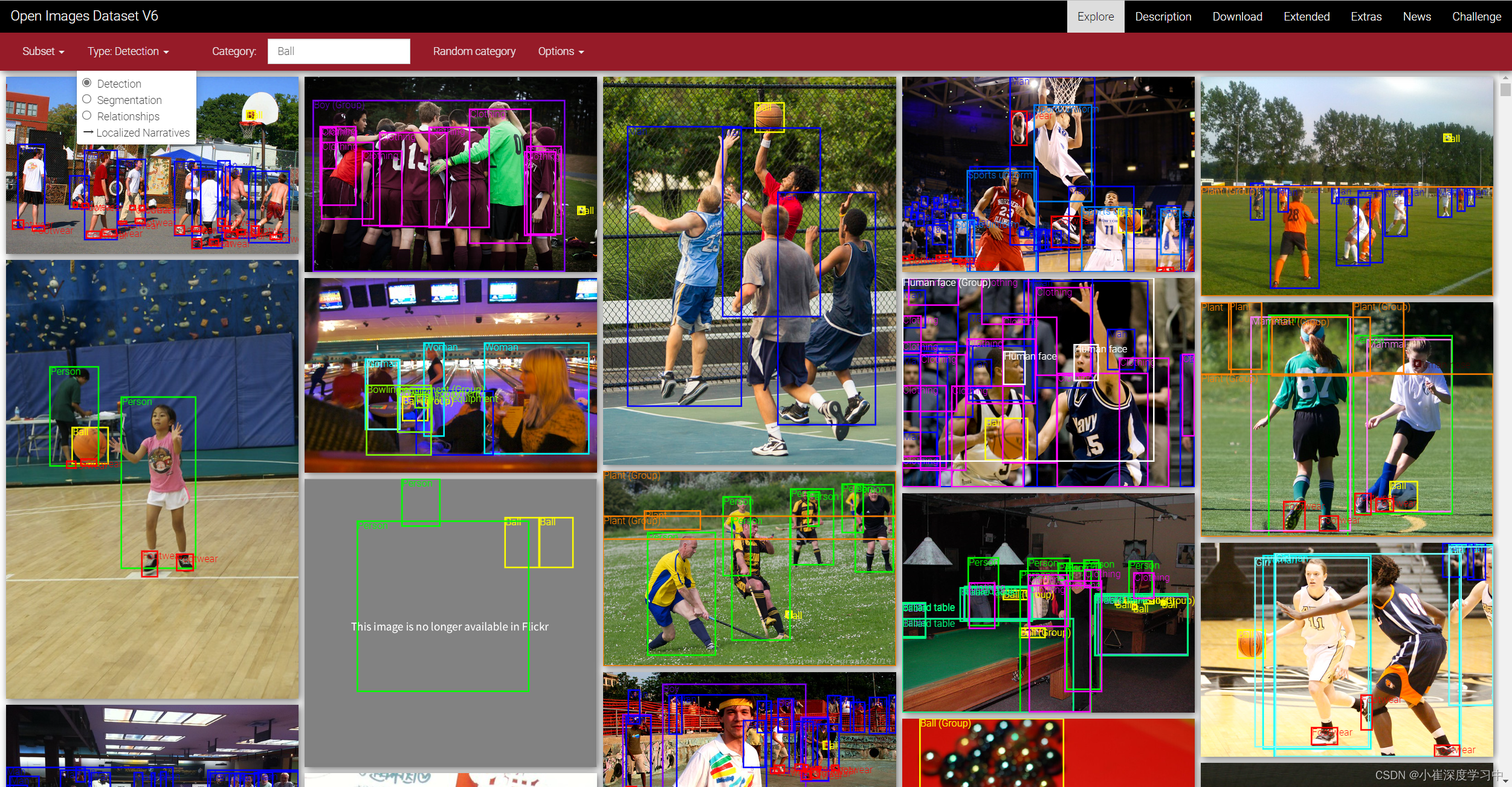Expand the Subset dropdown
The height and width of the screenshot is (787, 1512).
[x=43, y=51]
